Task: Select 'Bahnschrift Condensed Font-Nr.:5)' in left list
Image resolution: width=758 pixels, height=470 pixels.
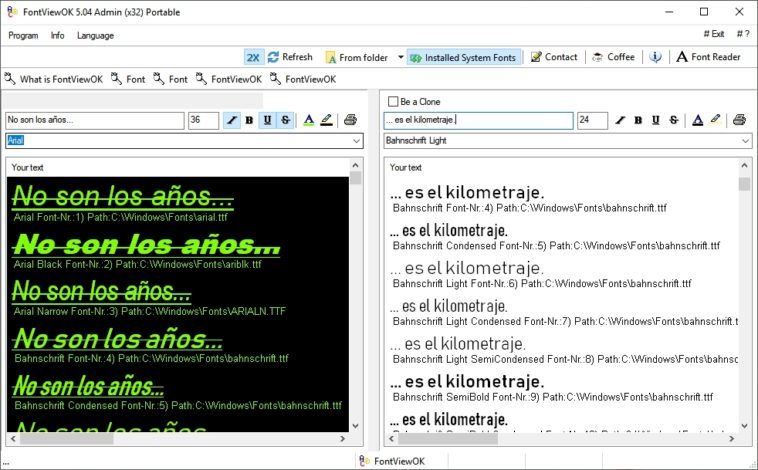Action: tap(178, 406)
